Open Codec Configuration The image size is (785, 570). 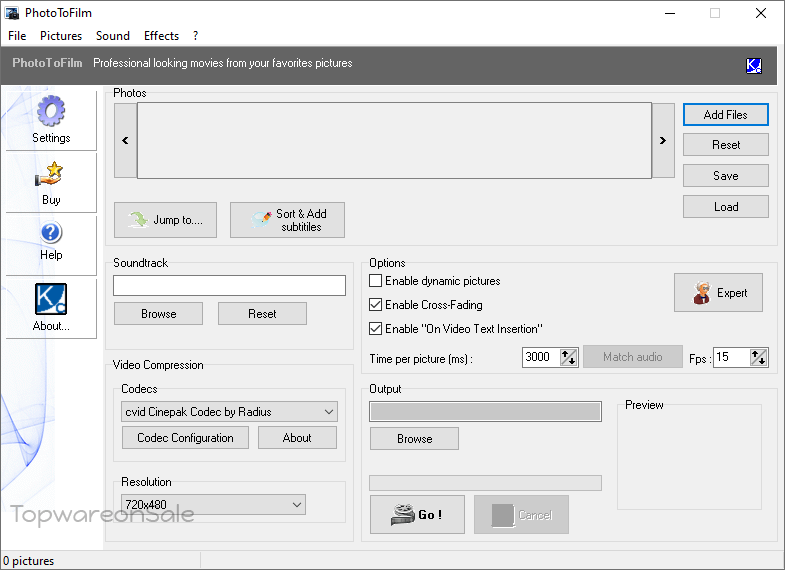click(185, 438)
